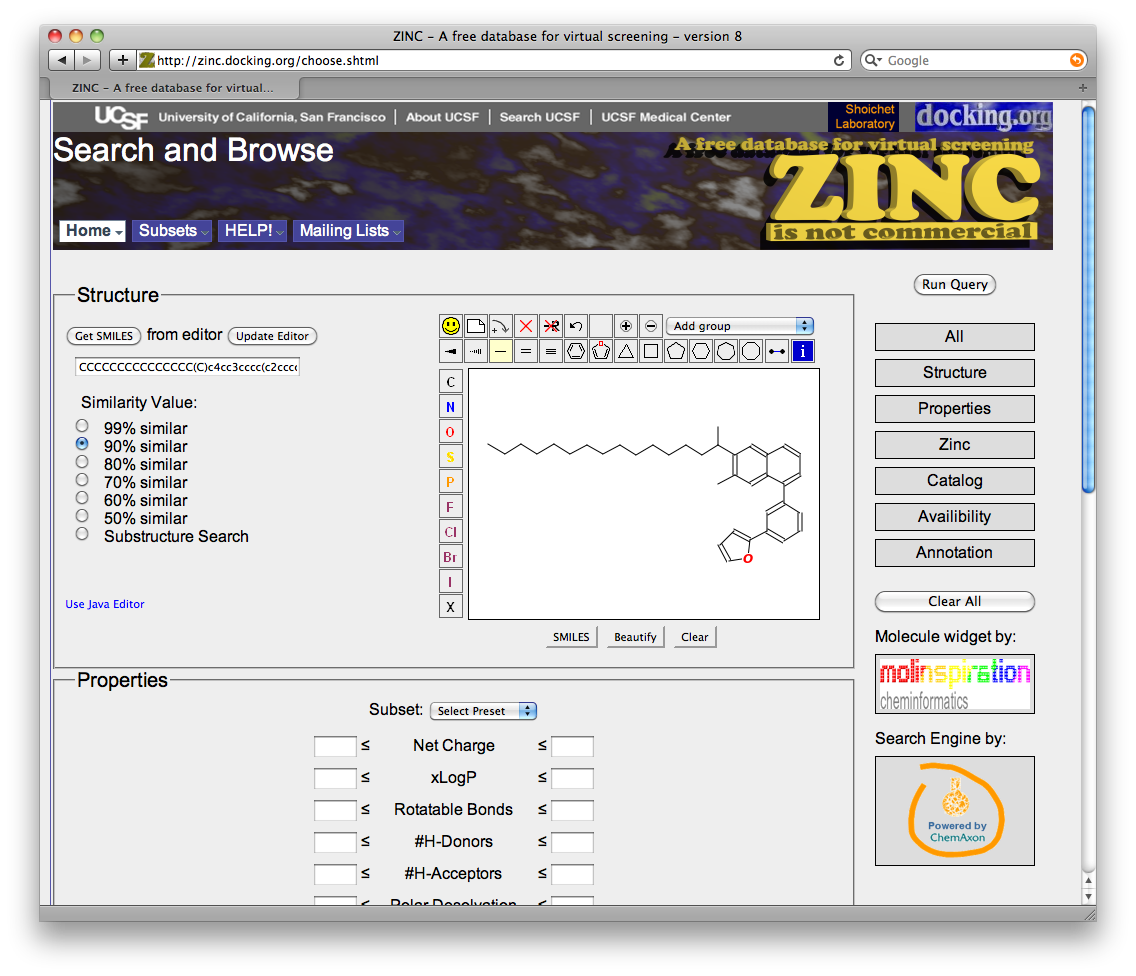Image resolution: width=1136 pixels, height=976 pixels.
Task: Open the HELP! navigation menu
Action: pos(253,230)
